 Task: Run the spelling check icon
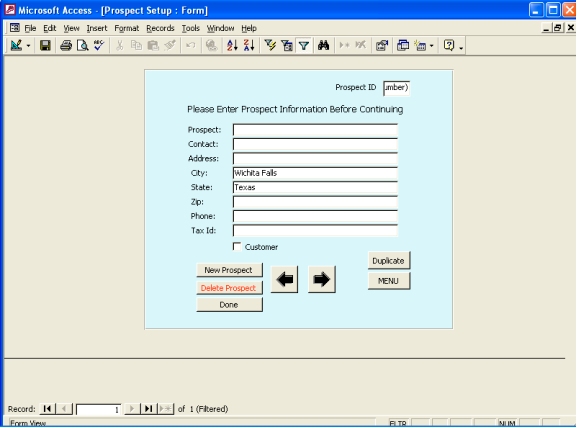click(x=99, y=46)
